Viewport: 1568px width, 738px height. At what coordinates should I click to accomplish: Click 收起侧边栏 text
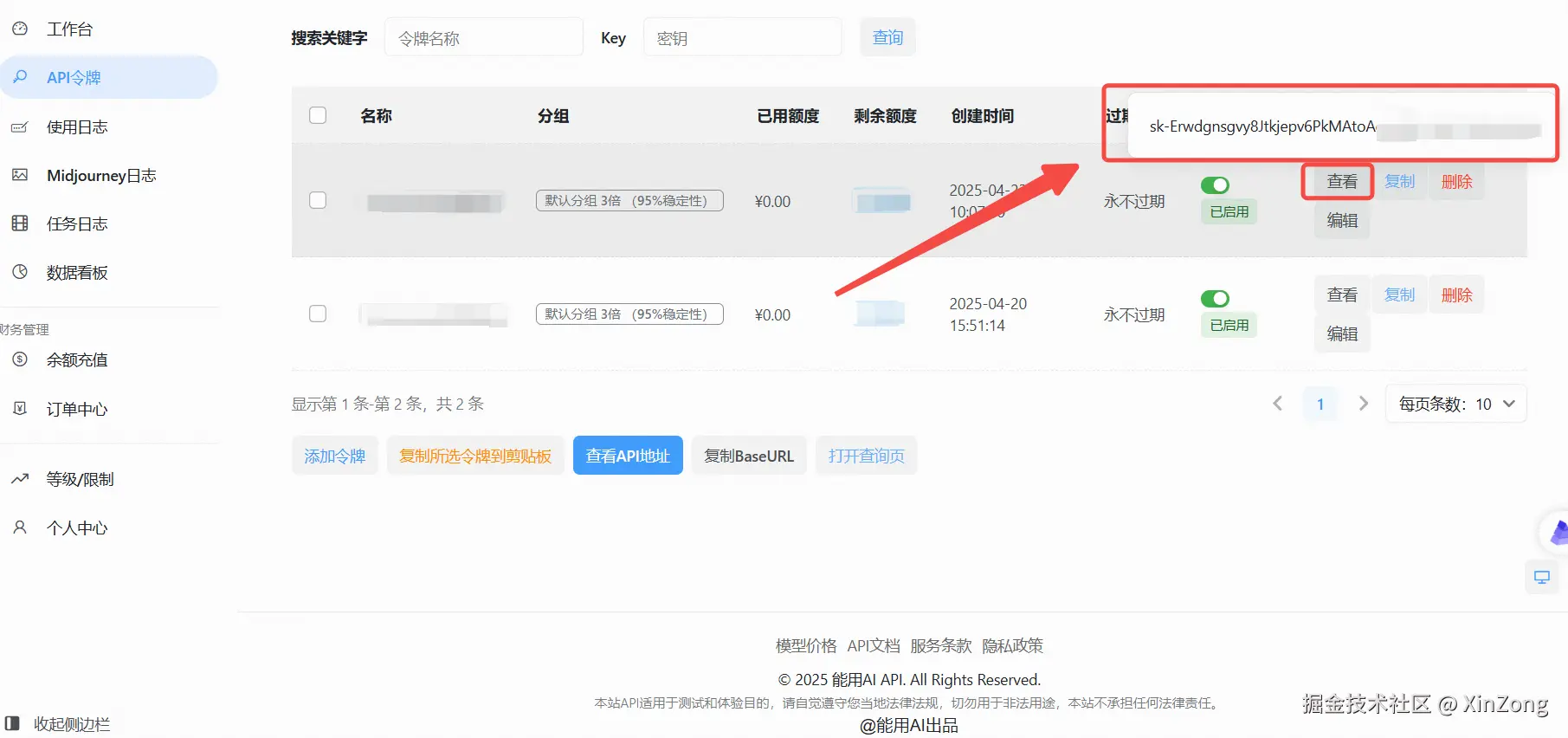tap(72, 724)
